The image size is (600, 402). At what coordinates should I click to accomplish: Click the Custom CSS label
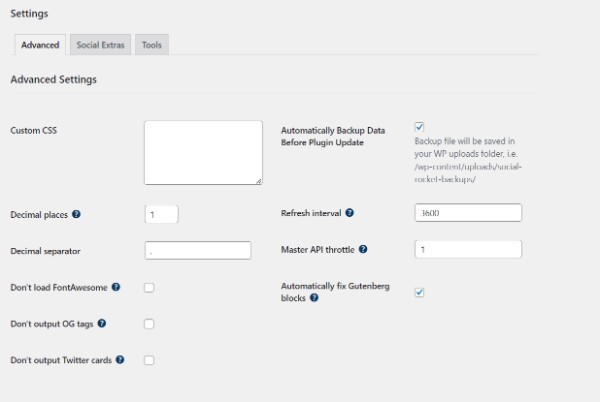click(34, 130)
